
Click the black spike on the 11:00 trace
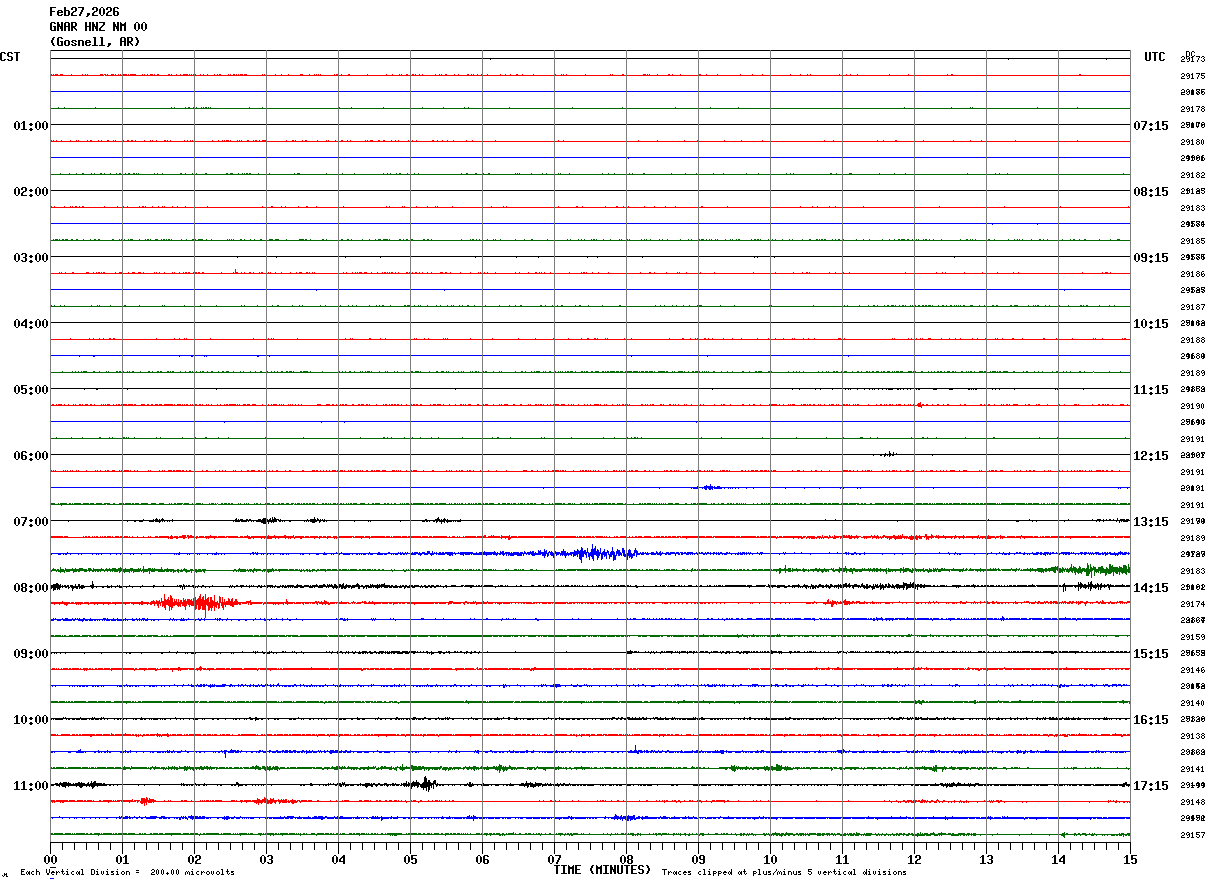click(x=425, y=784)
